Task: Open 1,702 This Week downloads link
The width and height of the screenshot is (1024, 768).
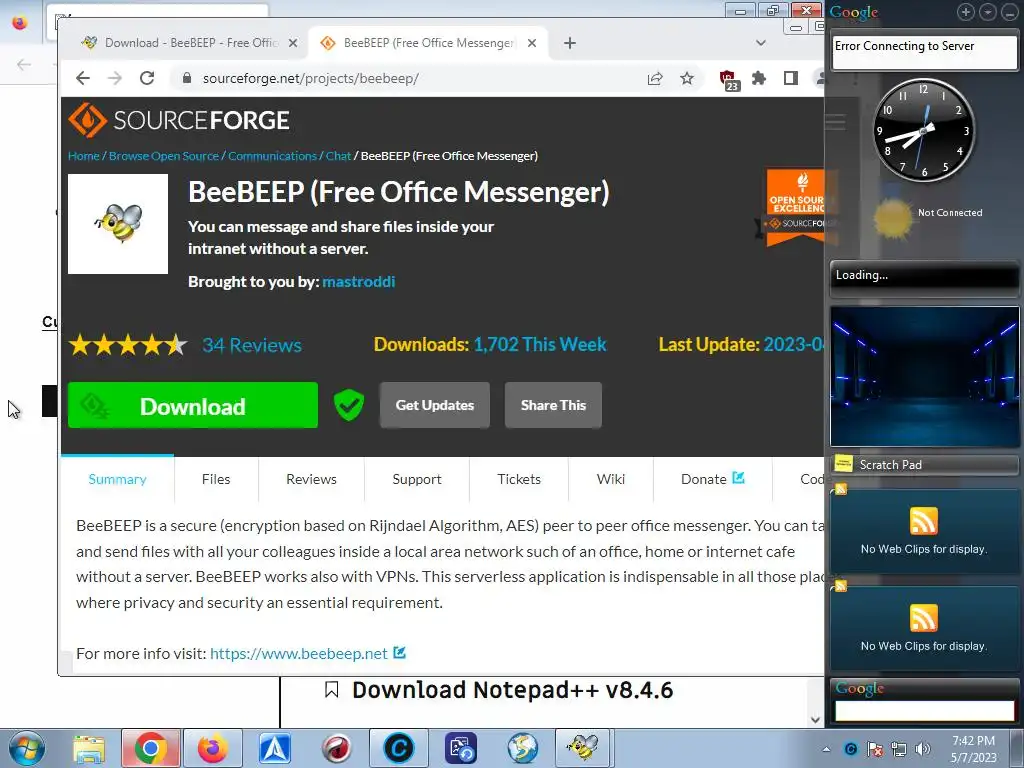Action: (x=540, y=344)
